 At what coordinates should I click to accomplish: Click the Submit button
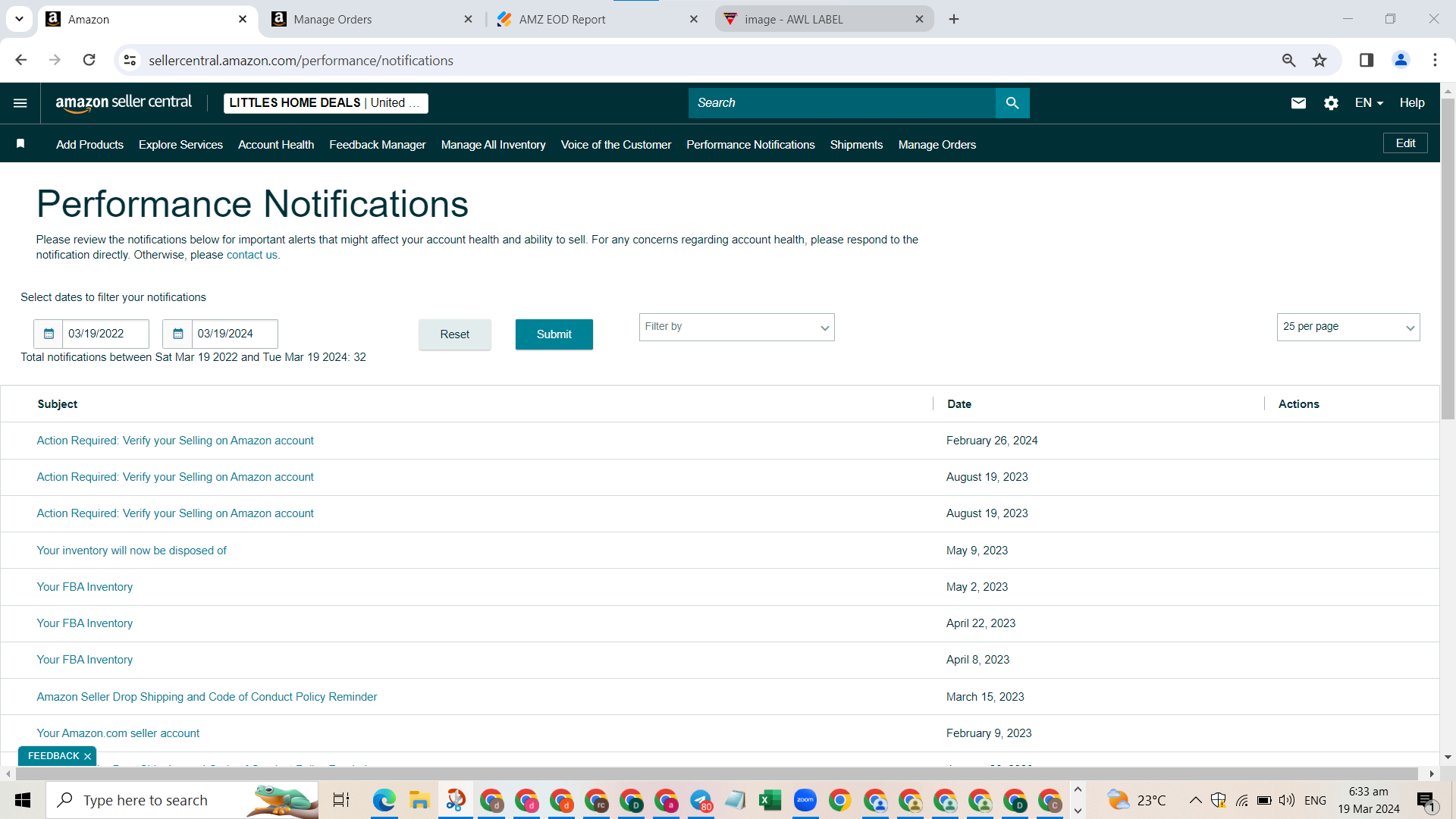(554, 334)
